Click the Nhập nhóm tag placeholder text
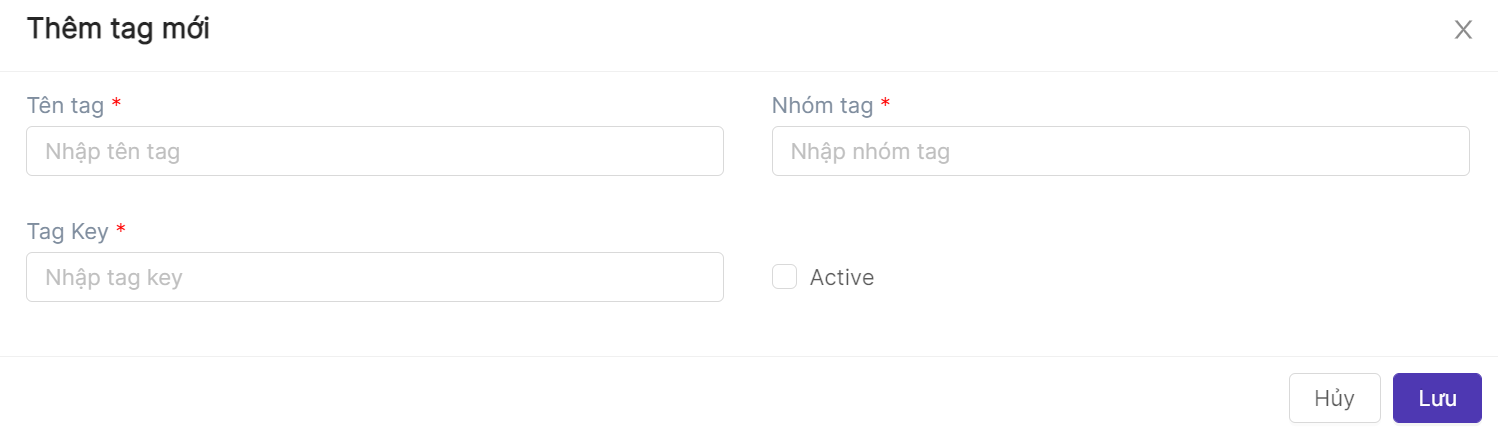 870,152
